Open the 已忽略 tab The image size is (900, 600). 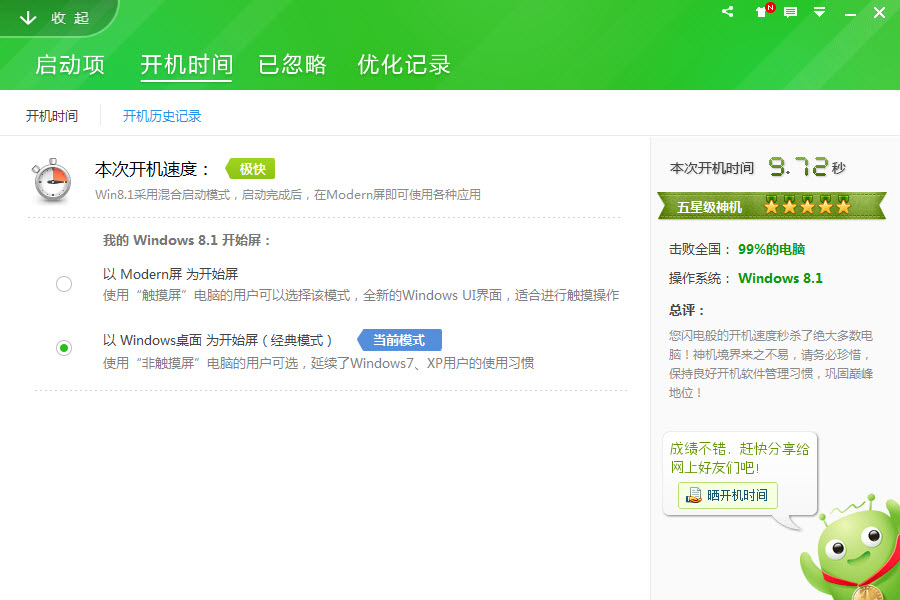[292, 64]
